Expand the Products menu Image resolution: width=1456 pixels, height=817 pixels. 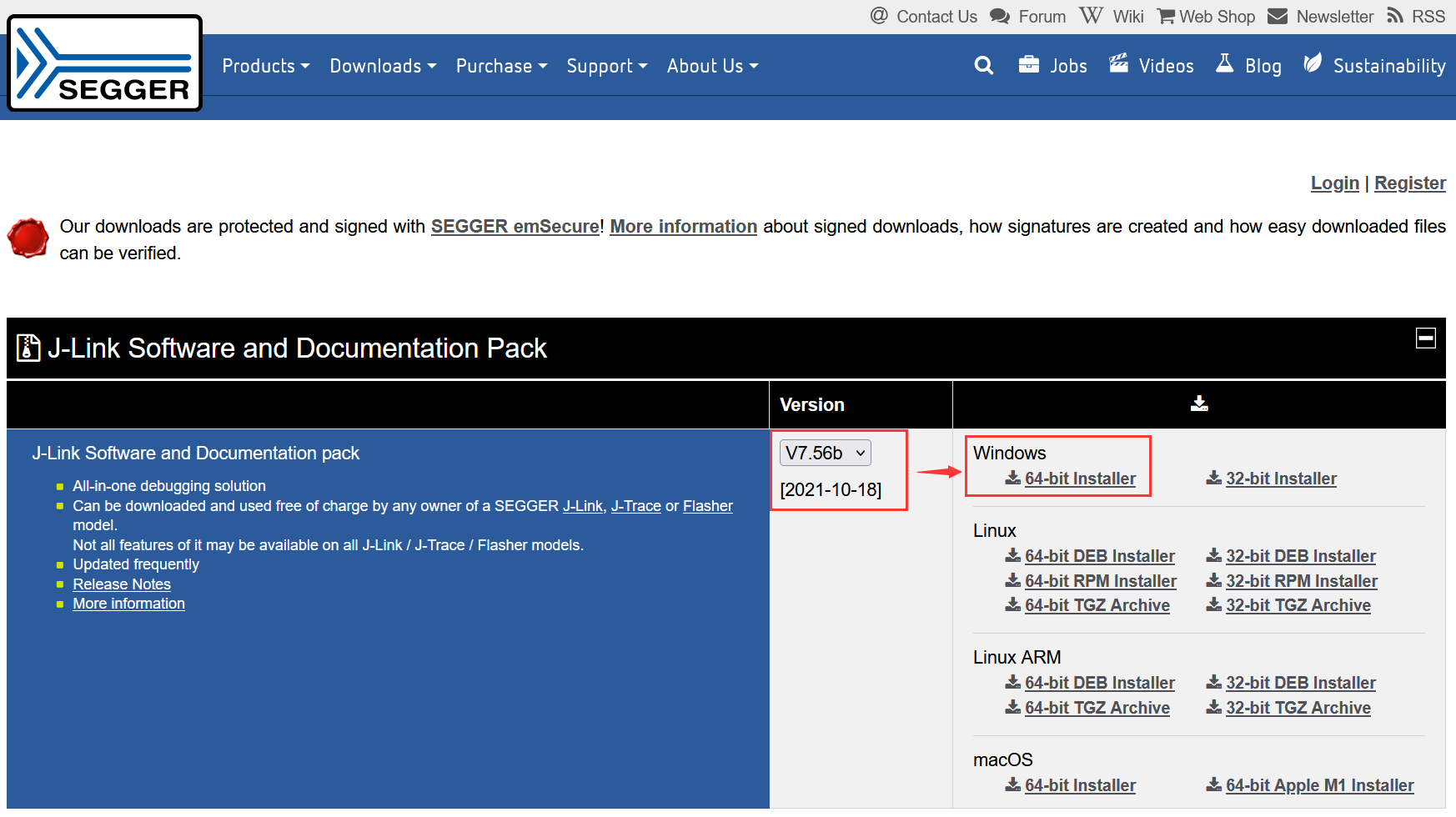(265, 66)
